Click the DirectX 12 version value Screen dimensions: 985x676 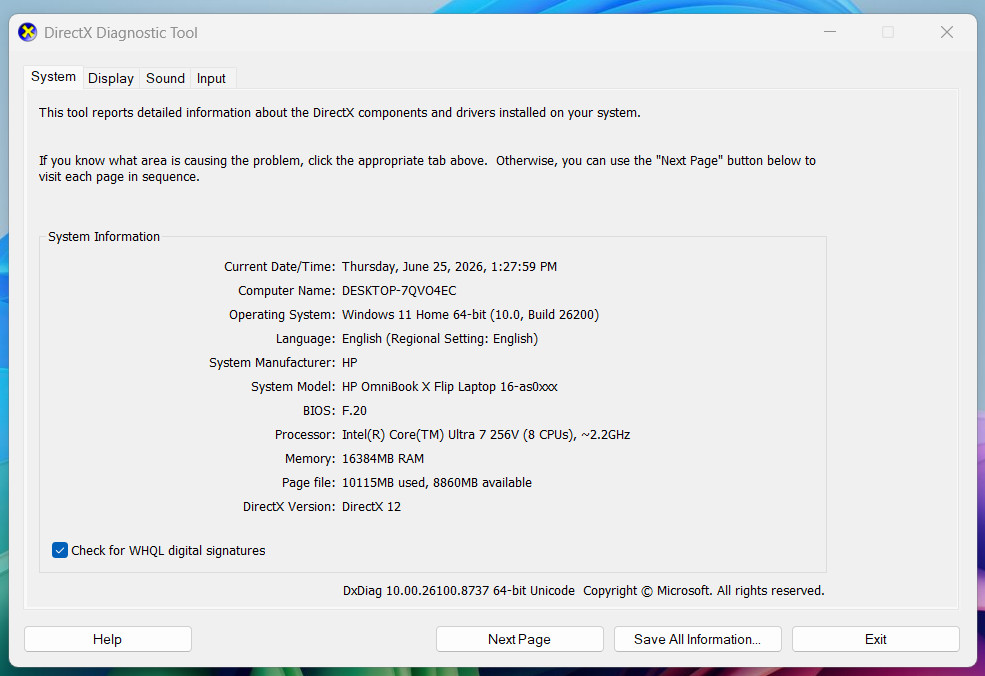coord(371,507)
